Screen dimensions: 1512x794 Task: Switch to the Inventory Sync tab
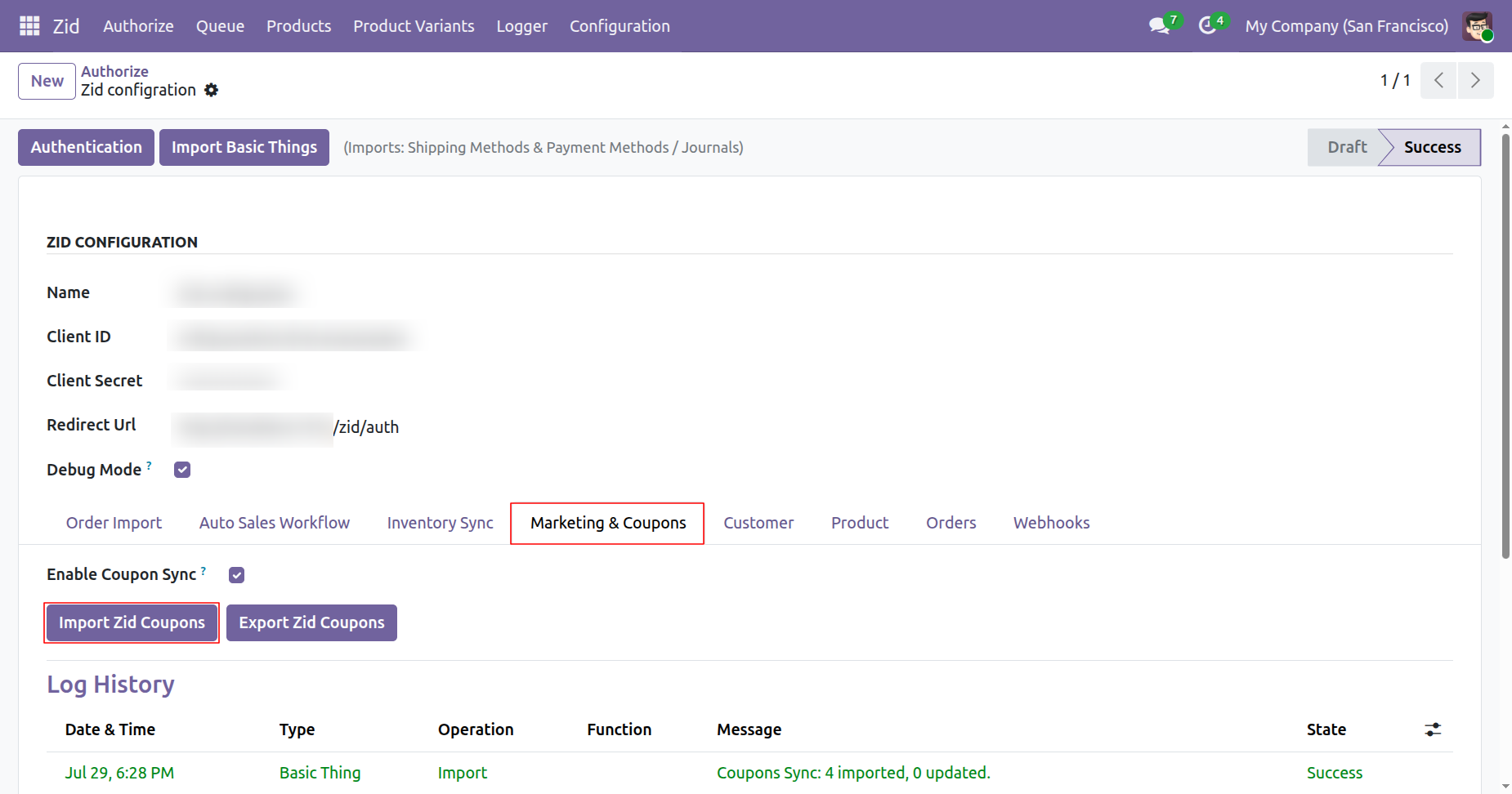pyautogui.click(x=440, y=523)
